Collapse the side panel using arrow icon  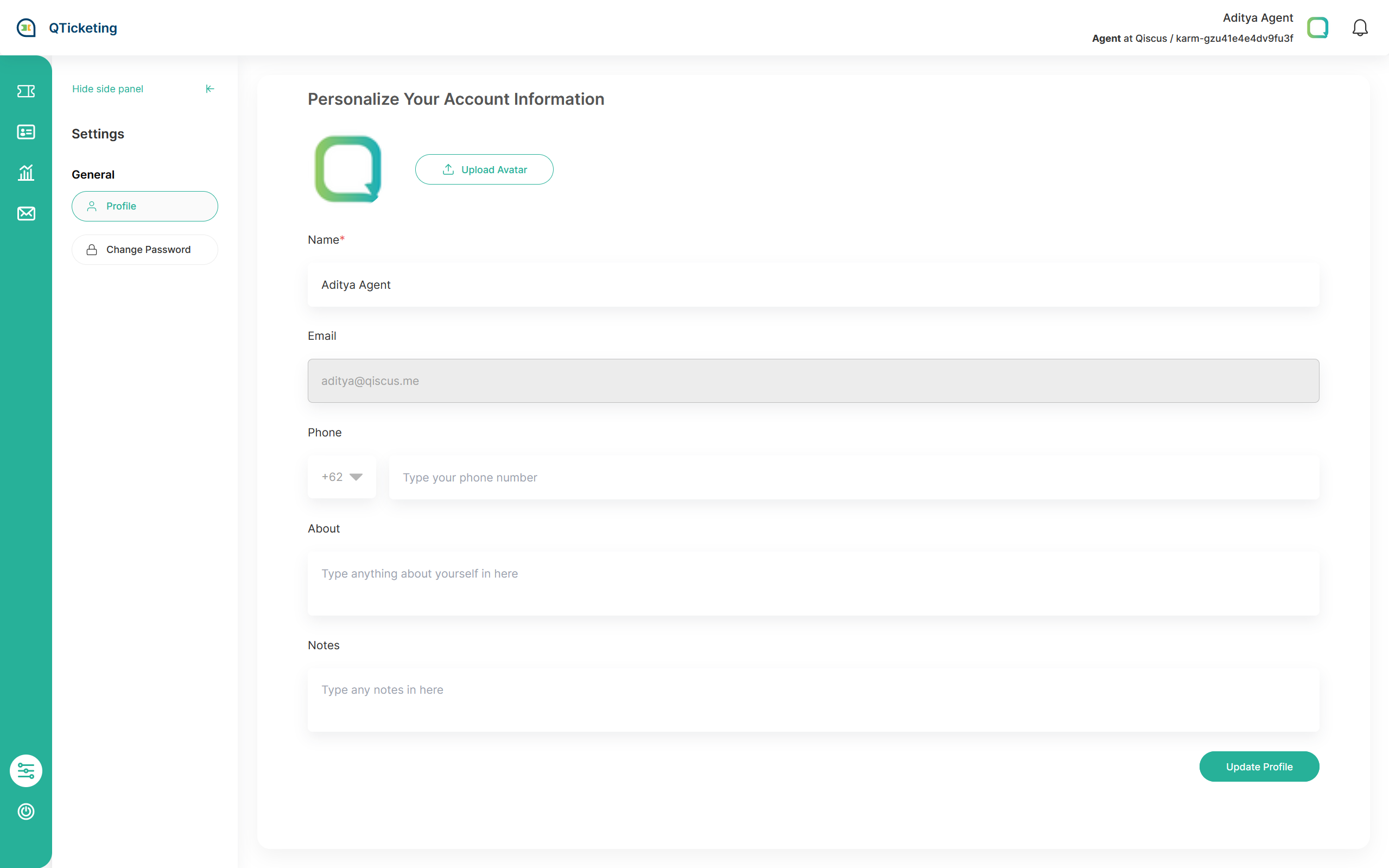210,88
